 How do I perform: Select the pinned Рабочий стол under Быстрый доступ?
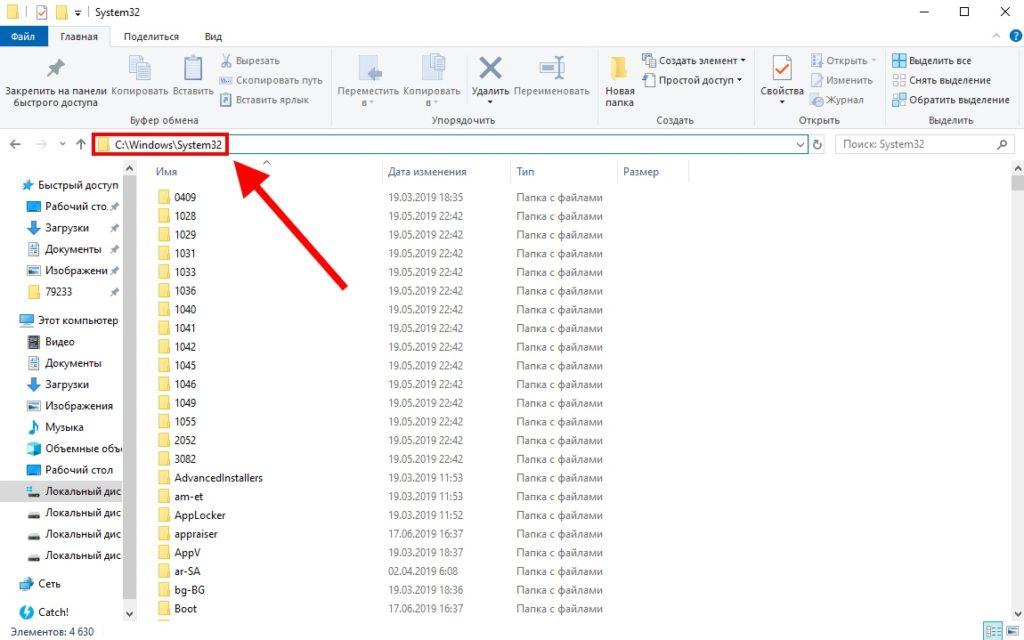73,206
